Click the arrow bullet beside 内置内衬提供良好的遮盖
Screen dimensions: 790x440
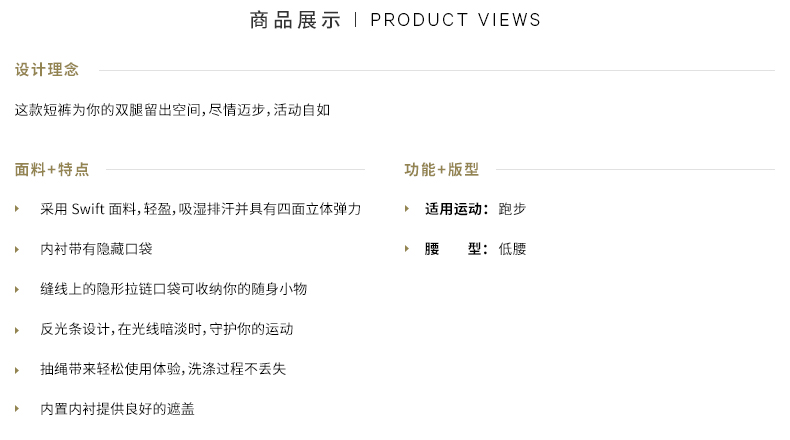tap(17, 409)
